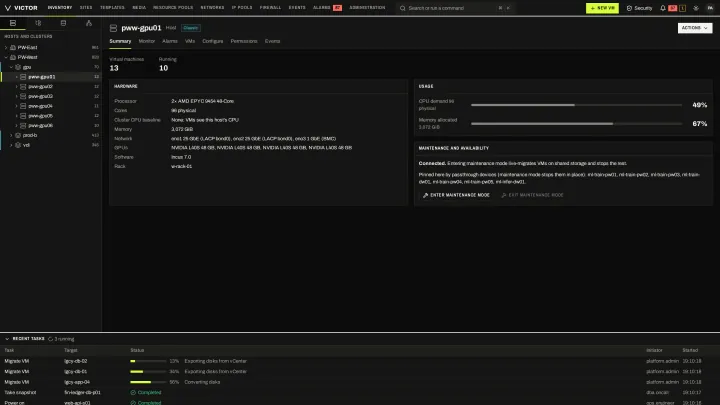Click the Host tag next to the title

171,28
